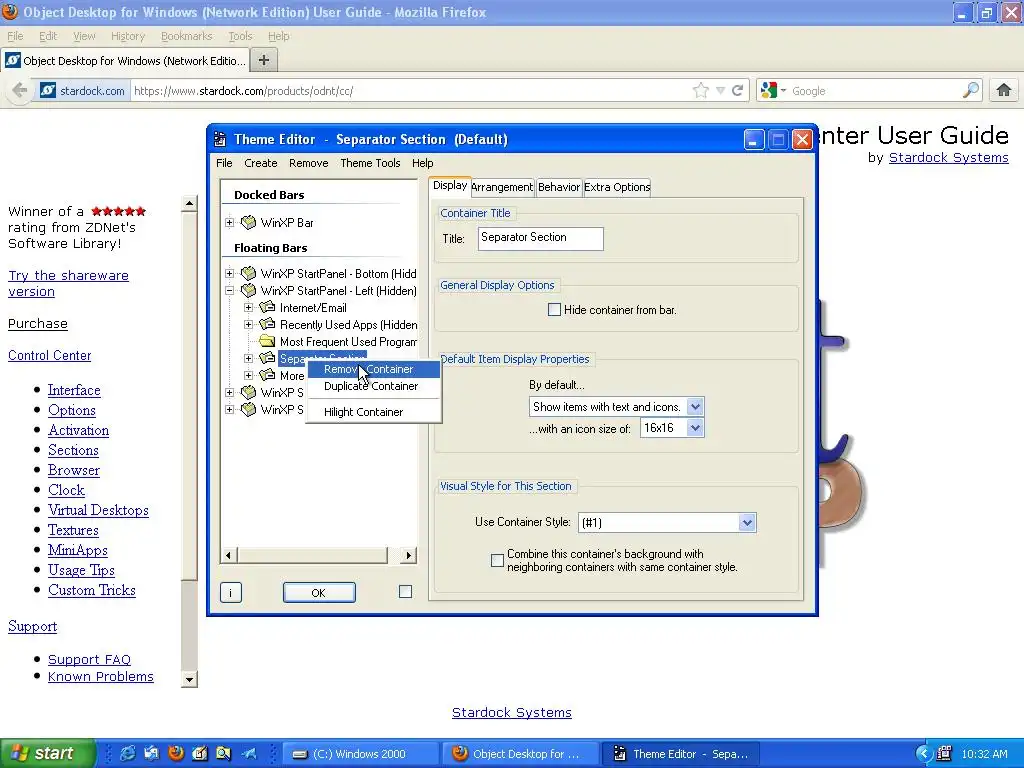1024x768 pixels.
Task: Click the Theme Editor title bar icon
Action: 221,139
